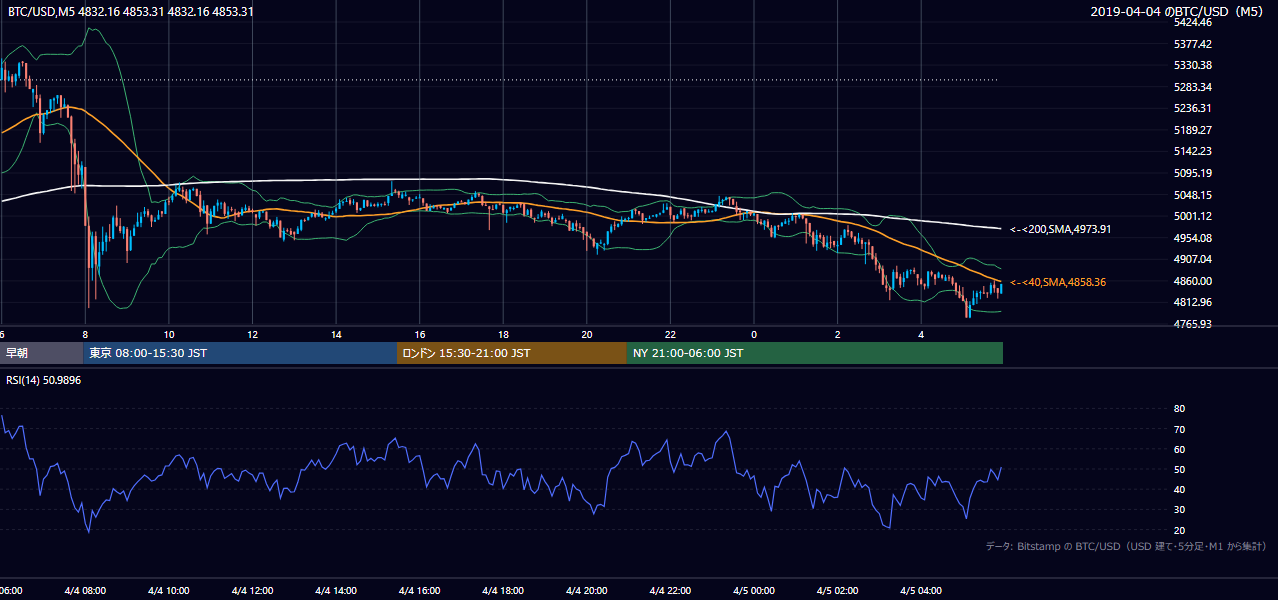Click hour marker 2 under price chart
The width and height of the screenshot is (1278, 600).
pos(838,334)
